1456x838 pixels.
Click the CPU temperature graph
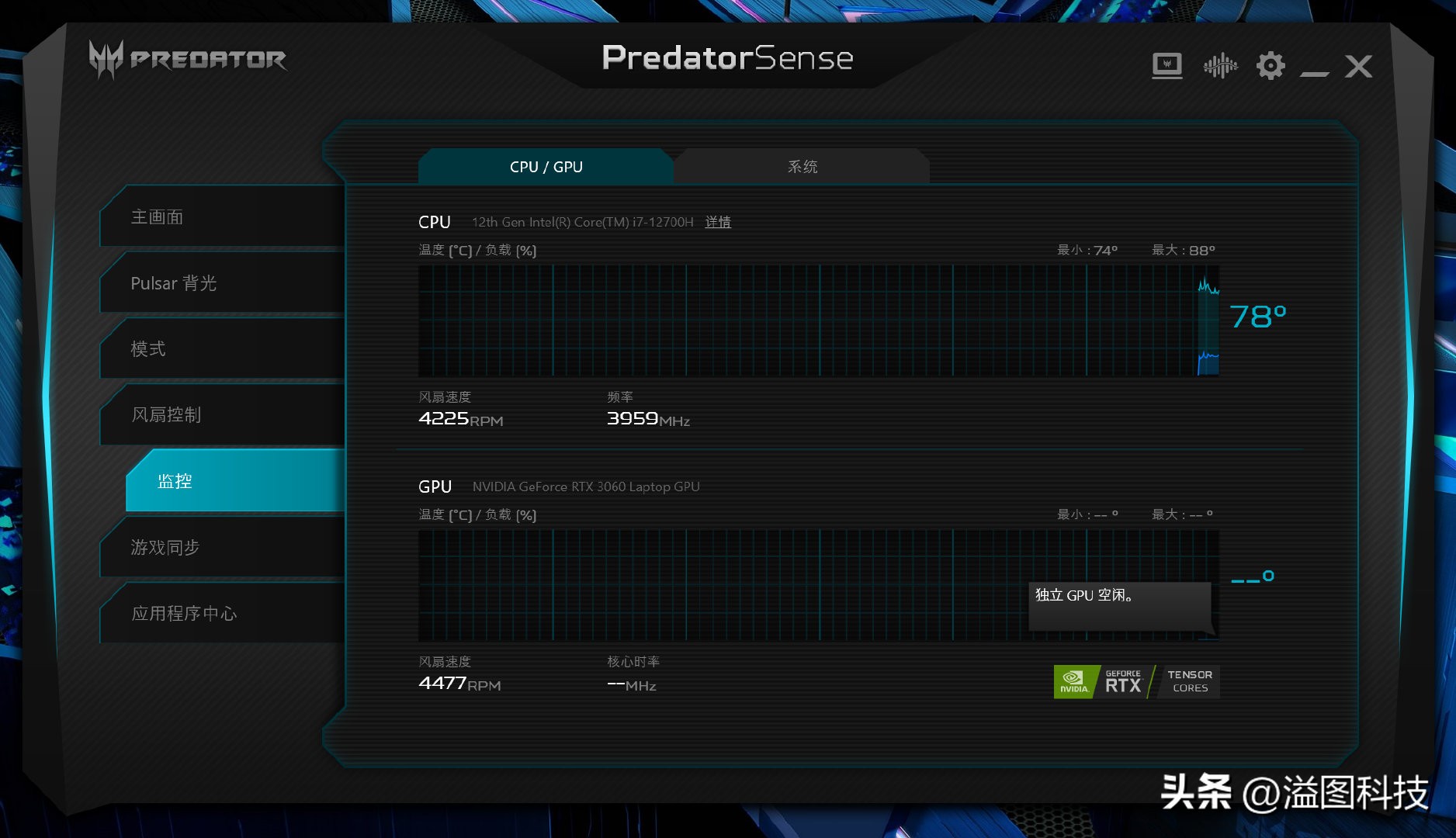(x=818, y=321)
